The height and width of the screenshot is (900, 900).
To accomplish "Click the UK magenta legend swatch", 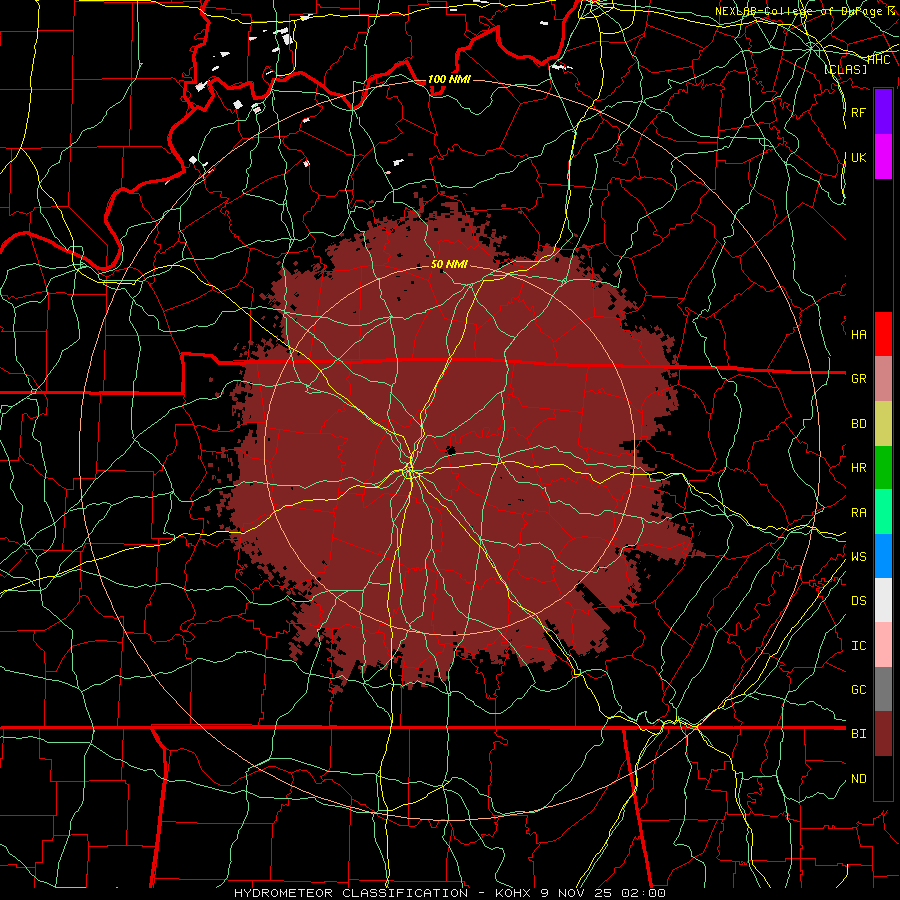I will tap(883, 157).
